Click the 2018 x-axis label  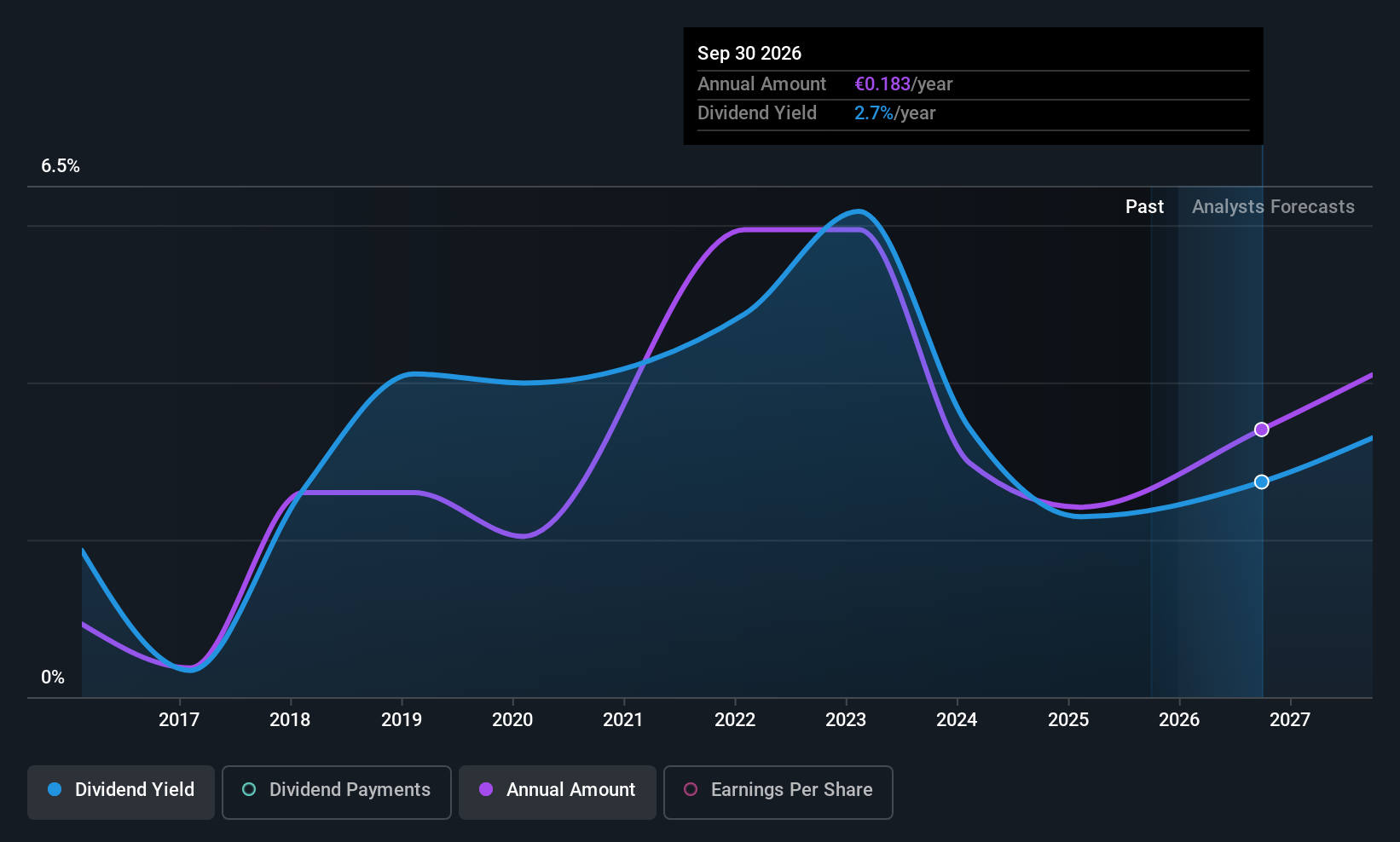click(x=290, y=720)
